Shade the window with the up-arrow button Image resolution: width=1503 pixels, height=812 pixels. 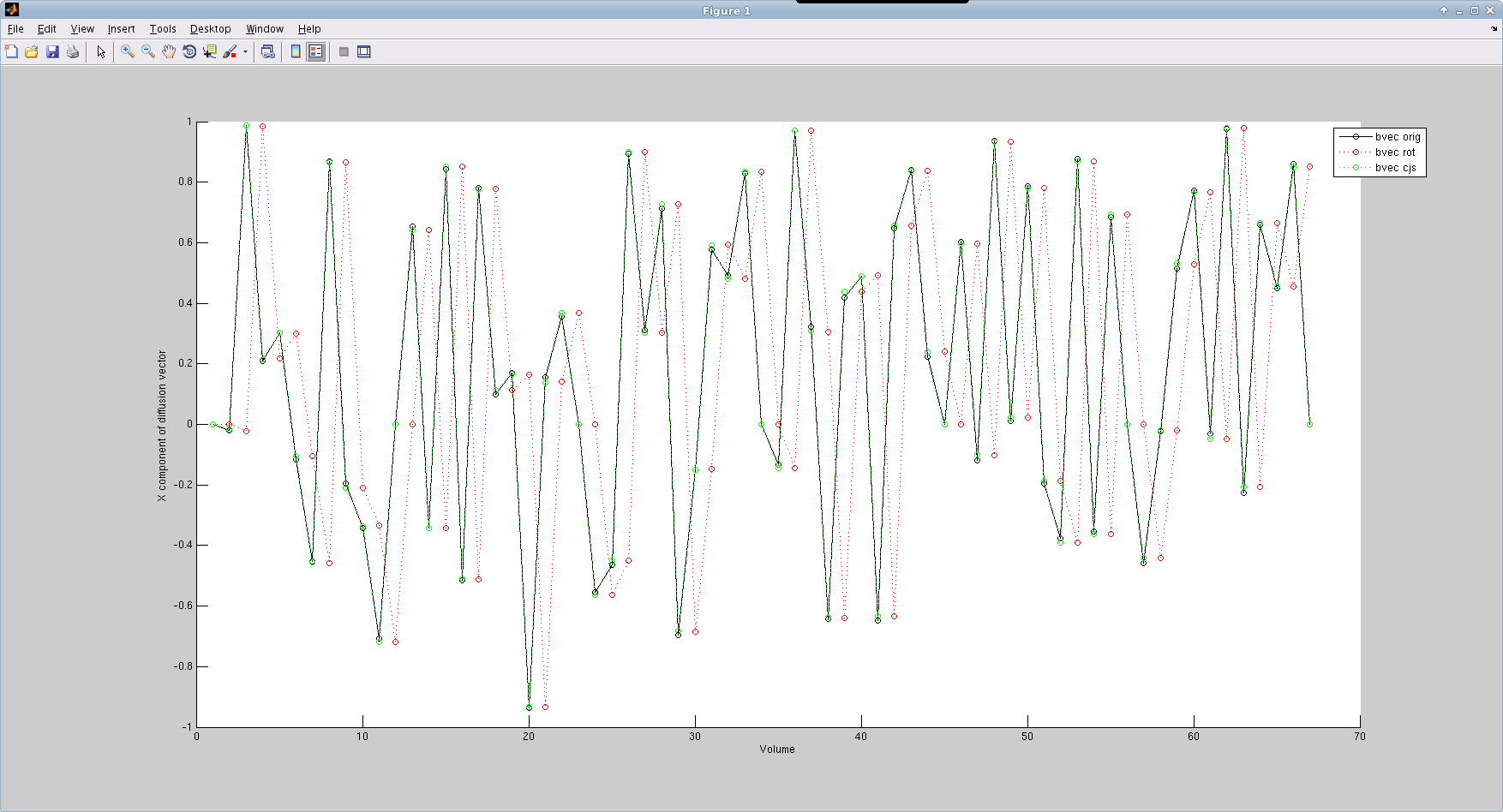(1444, 10)
